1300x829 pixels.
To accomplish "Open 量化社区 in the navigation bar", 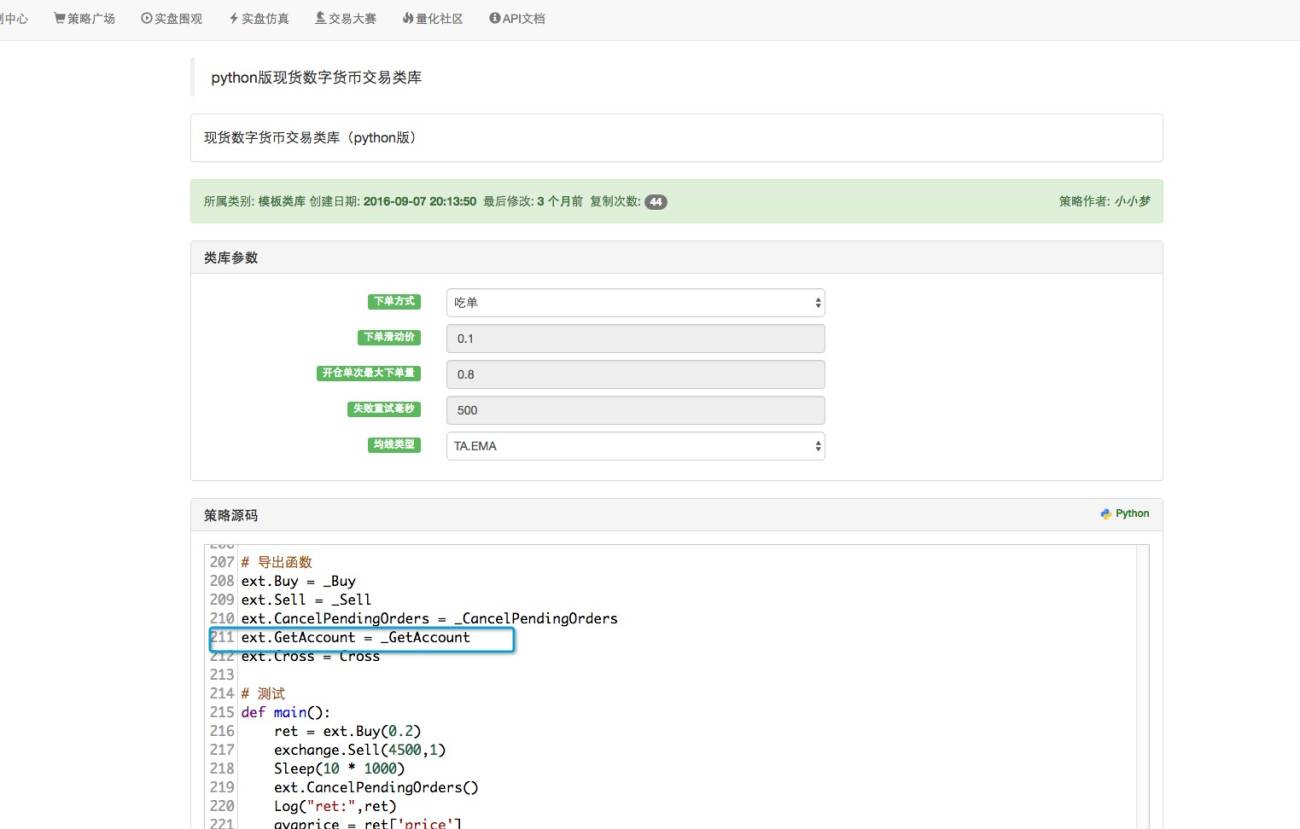I will pyautogui.click(x=433, y=18).
